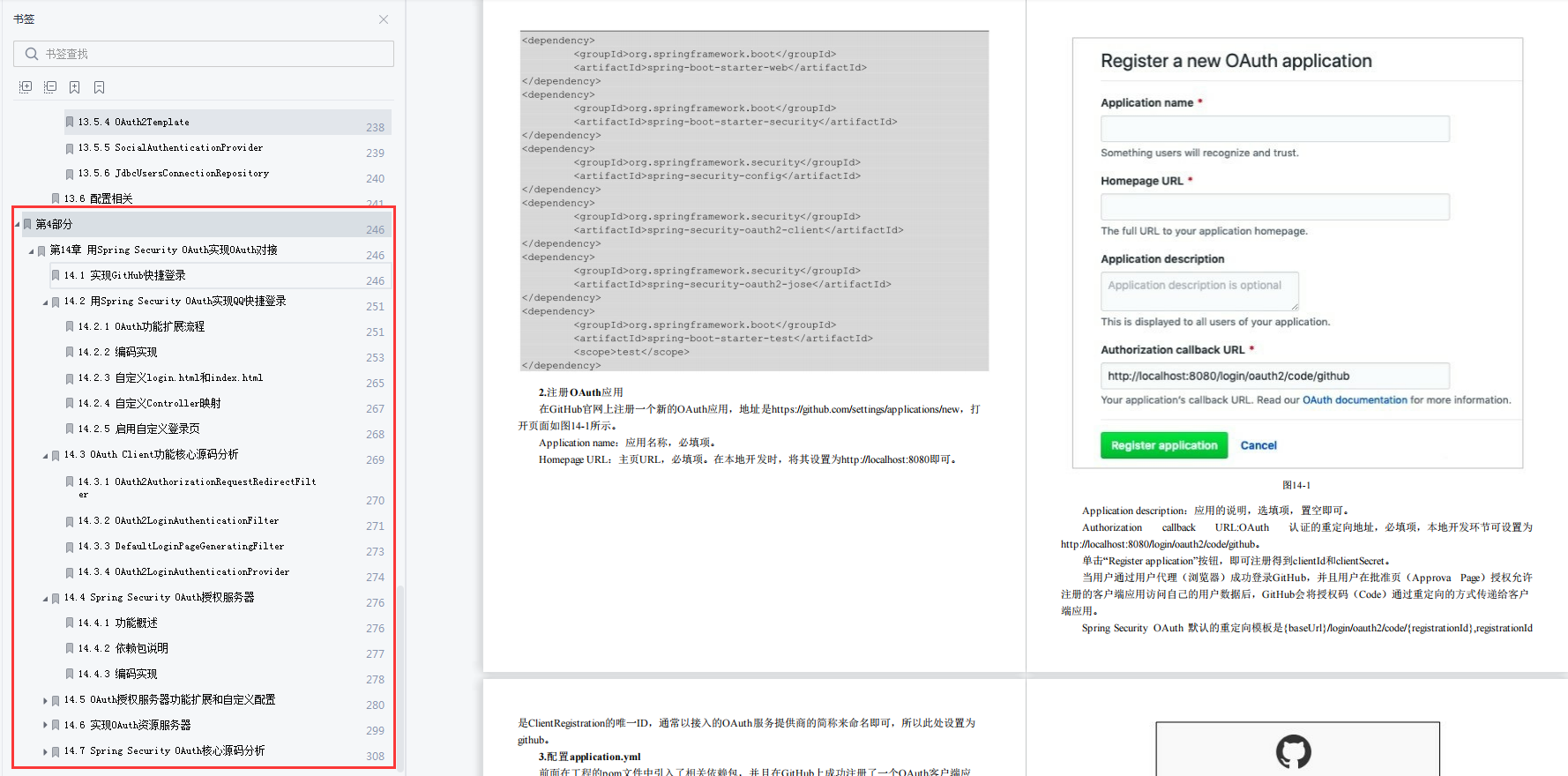Viewport: 1568px width, 776px height.
Task: Open bookmark 14.3.1 OAuth2AuthorizationRequestRedirectFilter
Action: tap(197, 488)
